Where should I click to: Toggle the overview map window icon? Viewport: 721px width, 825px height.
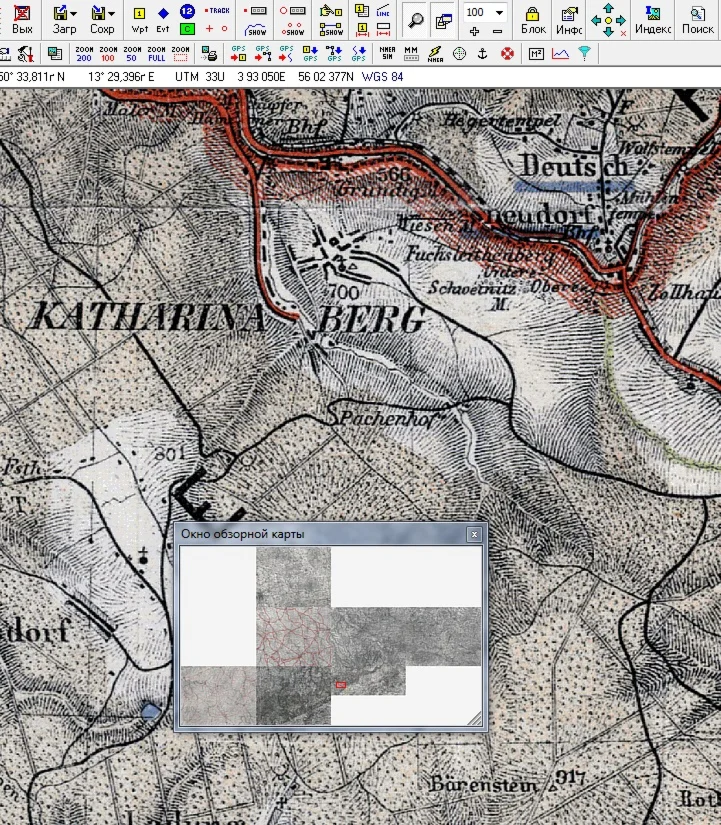(444, 20)
